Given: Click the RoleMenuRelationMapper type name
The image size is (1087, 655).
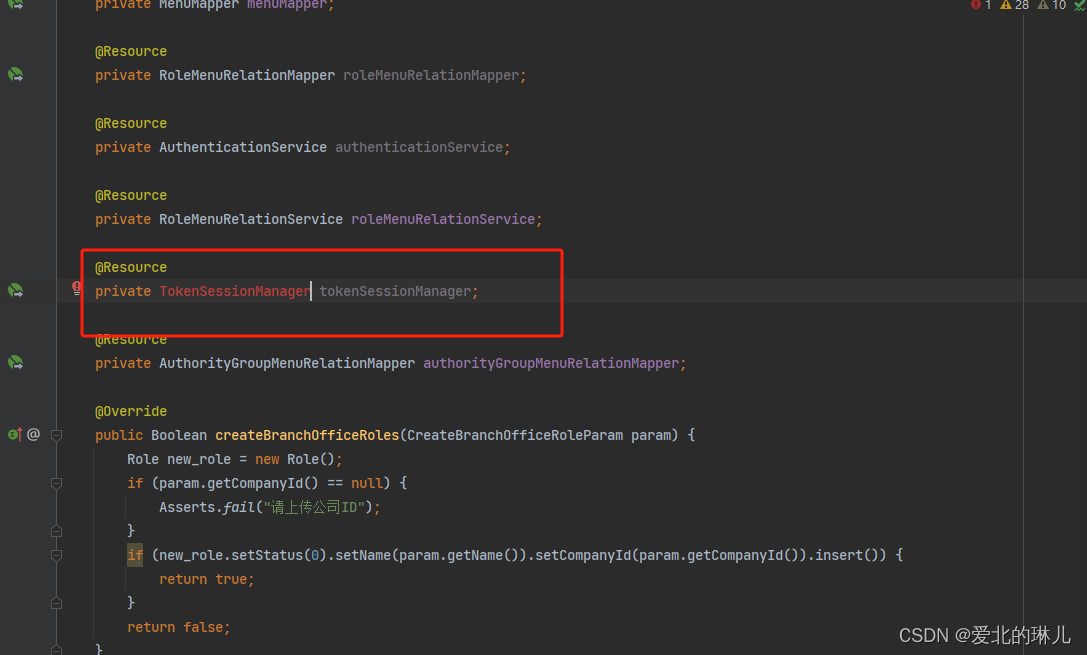Looking at the screenshot, I should [x=247, y=75].
